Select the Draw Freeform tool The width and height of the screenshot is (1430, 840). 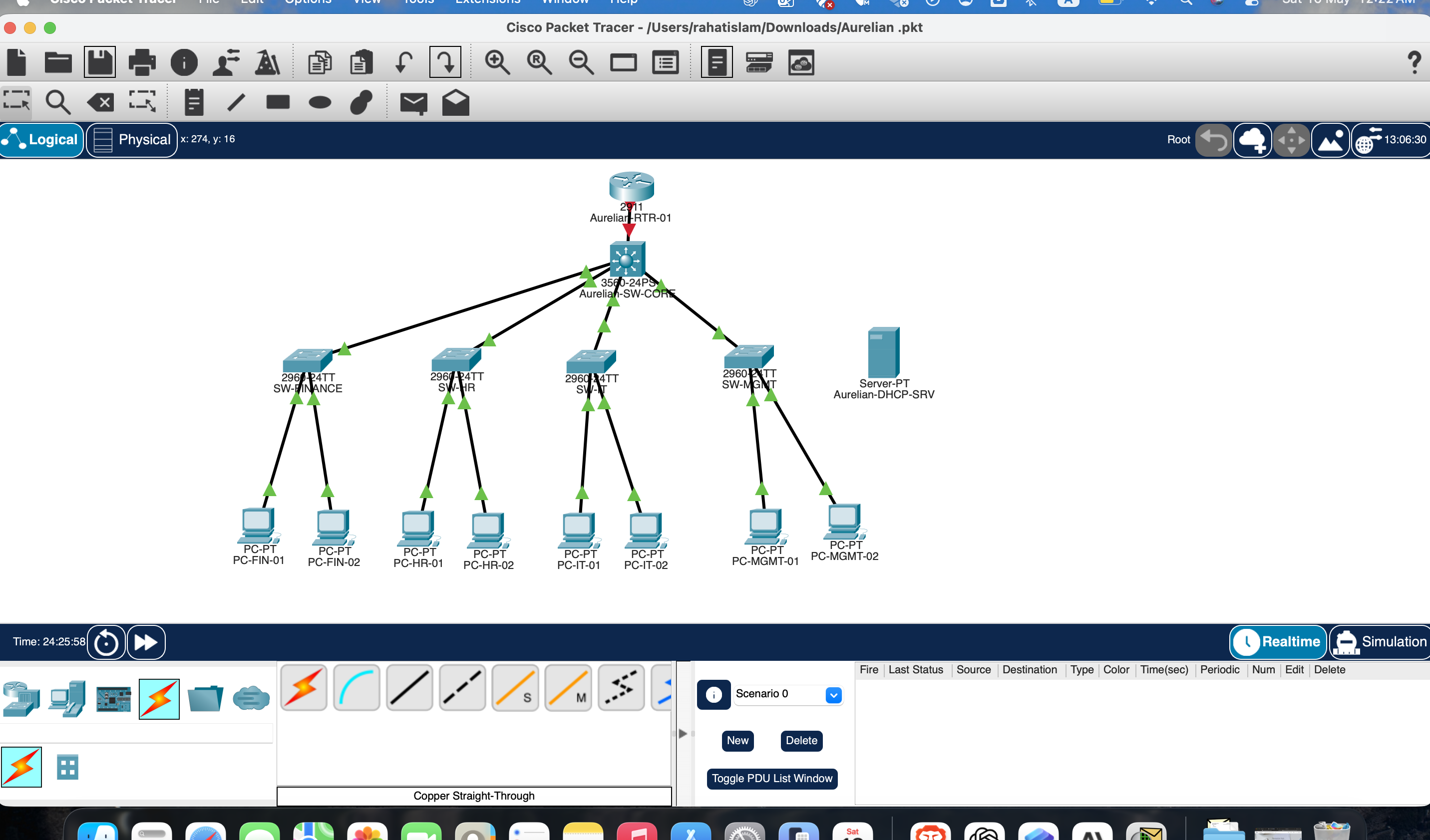361,102
